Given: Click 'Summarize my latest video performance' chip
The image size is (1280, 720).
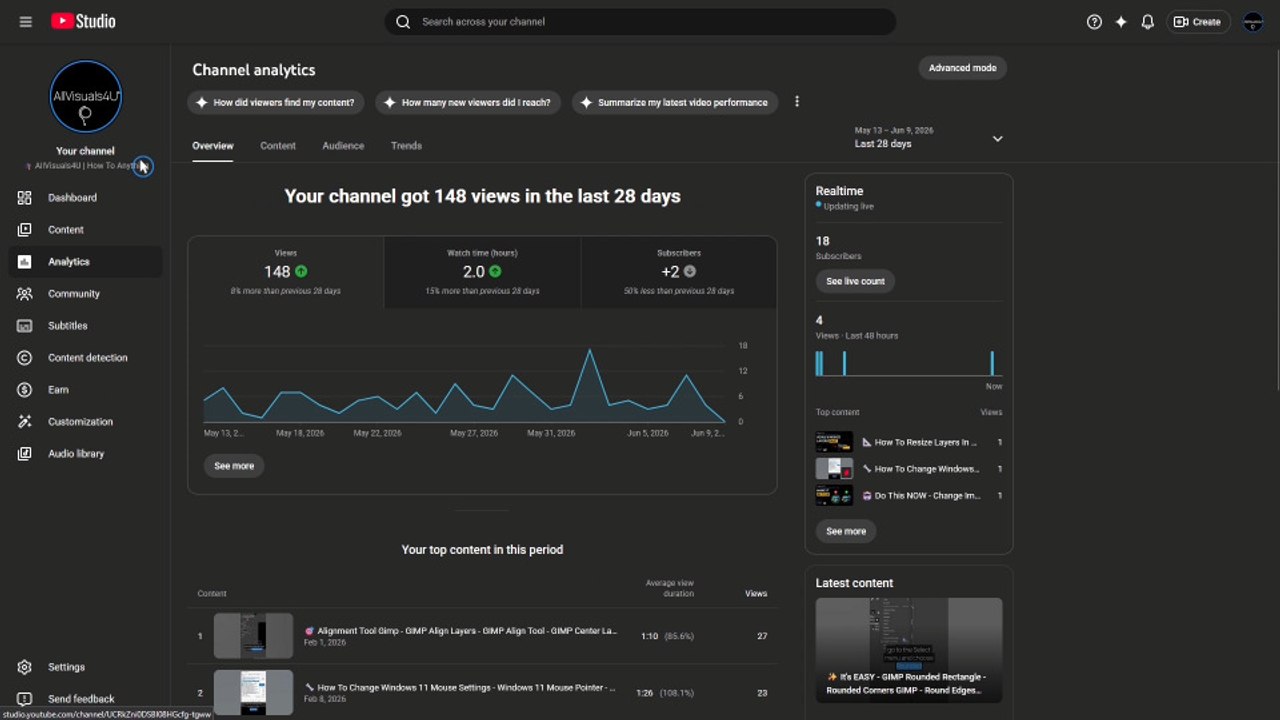Looking at the screenshot, I should (675, 102).
